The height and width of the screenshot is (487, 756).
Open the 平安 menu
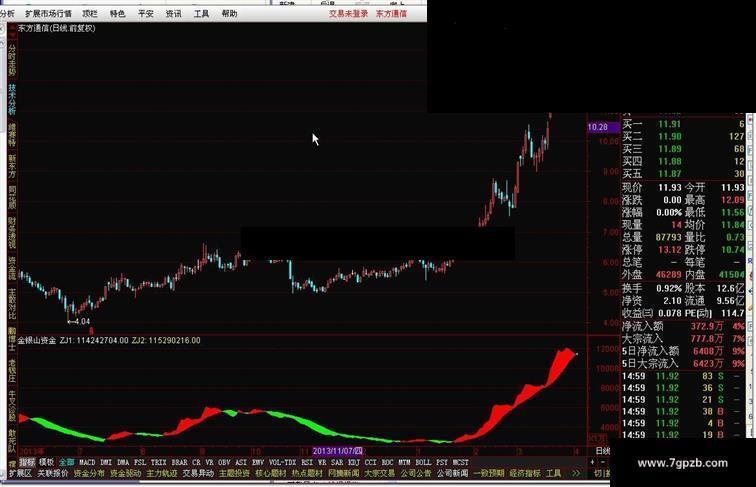[146, 14]
